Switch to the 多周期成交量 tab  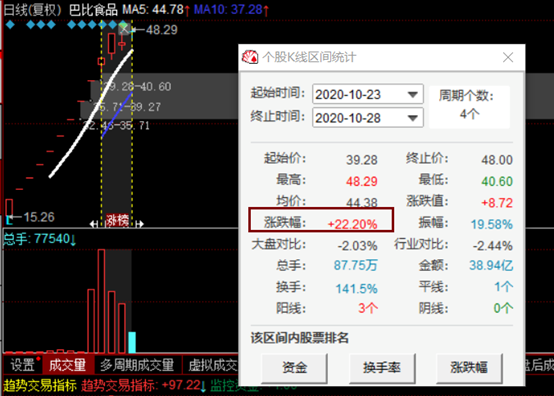pyautogui.click(x=137, y=365)
